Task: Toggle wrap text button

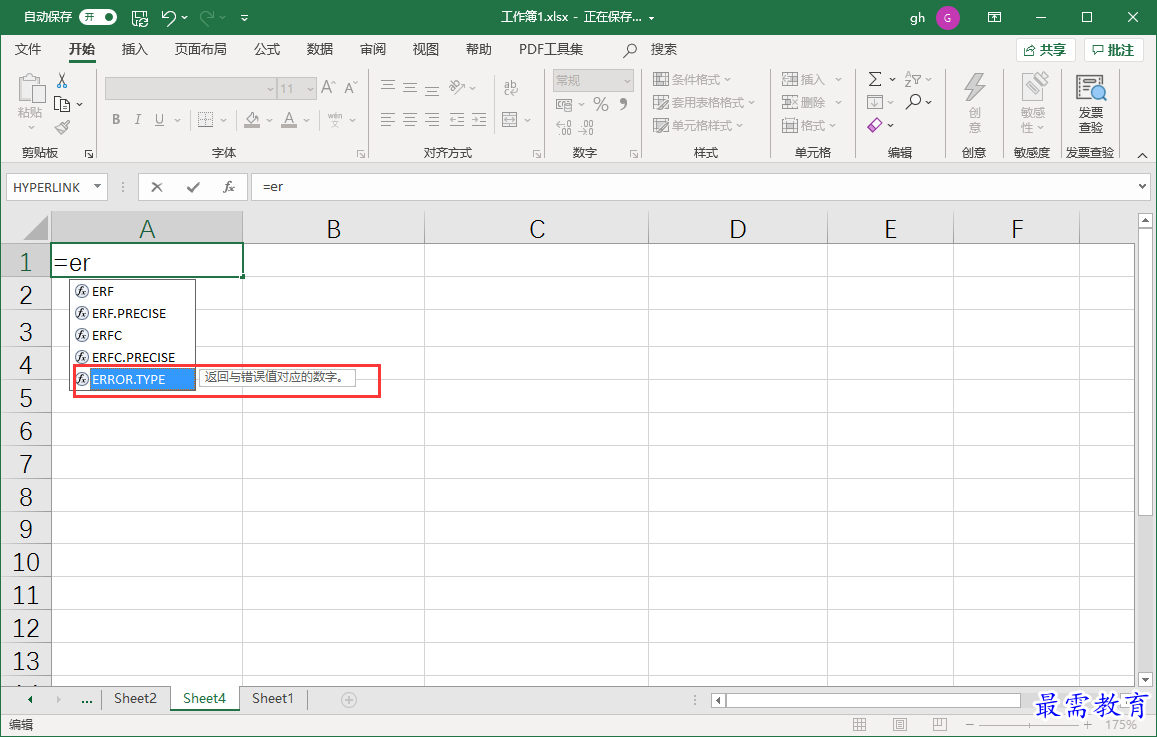Action: [x=511, y=88]
